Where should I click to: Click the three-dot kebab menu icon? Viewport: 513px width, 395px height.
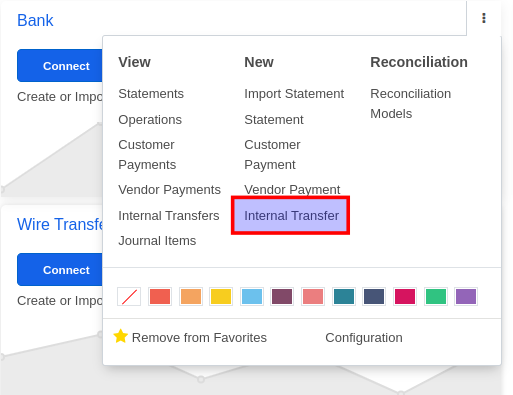[484, 18]
